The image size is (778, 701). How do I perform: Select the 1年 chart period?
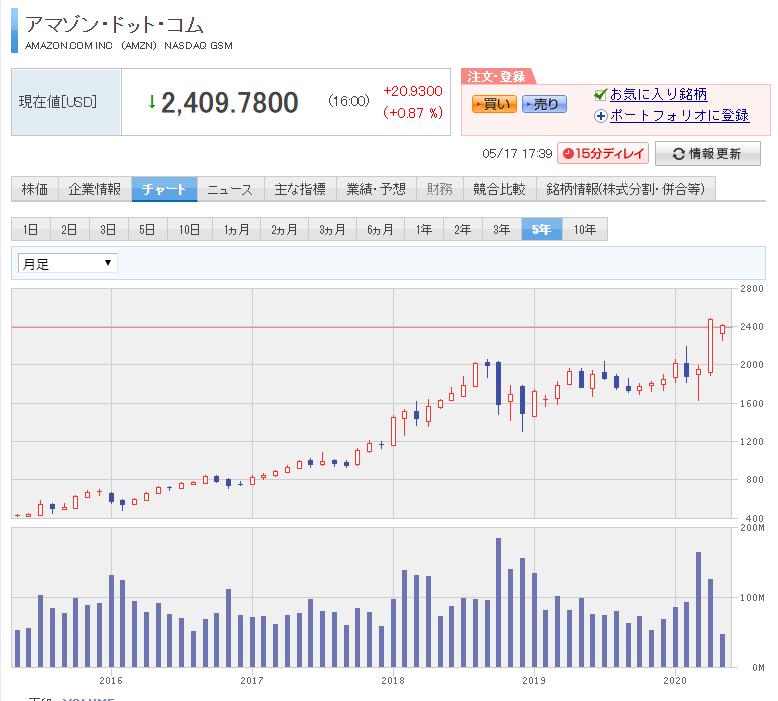pyautogui.click(x=424, y=229)
